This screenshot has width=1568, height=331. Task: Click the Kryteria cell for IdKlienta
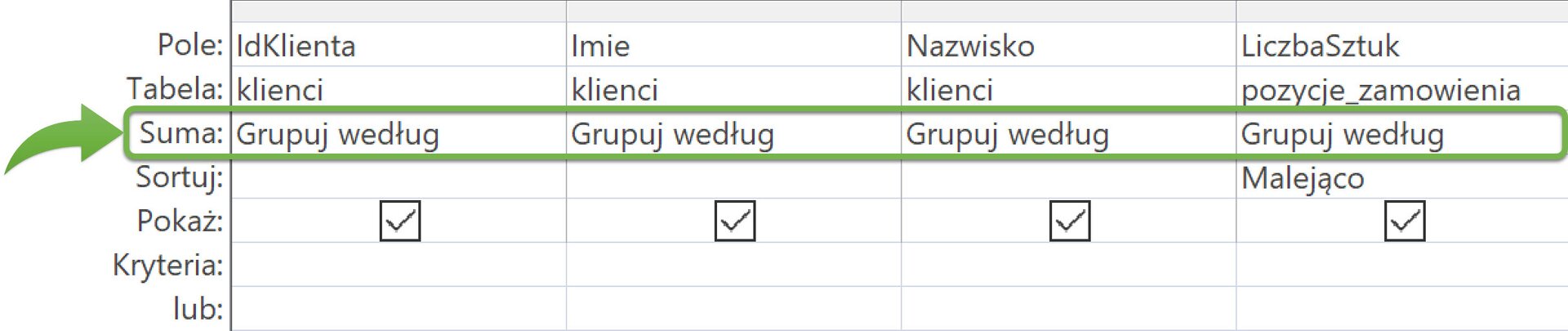[x=399, y=265]
